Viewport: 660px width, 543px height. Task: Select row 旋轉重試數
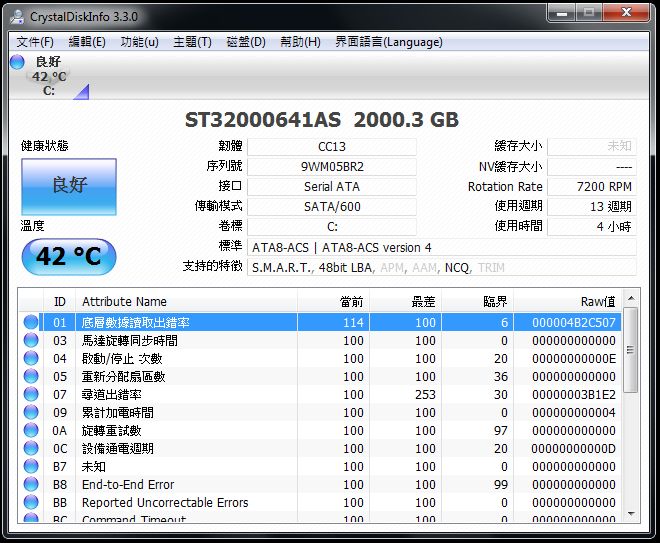pyautogui.click(x=320, y=430)
